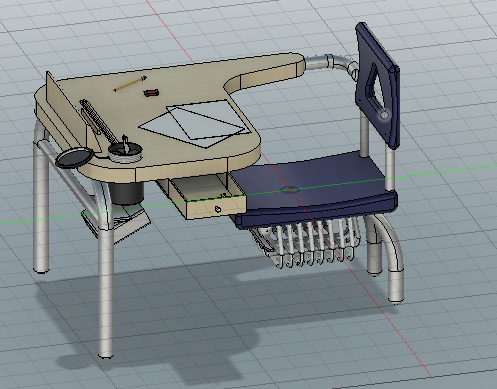Click the yellow pencil on the desk

(130, 84)
